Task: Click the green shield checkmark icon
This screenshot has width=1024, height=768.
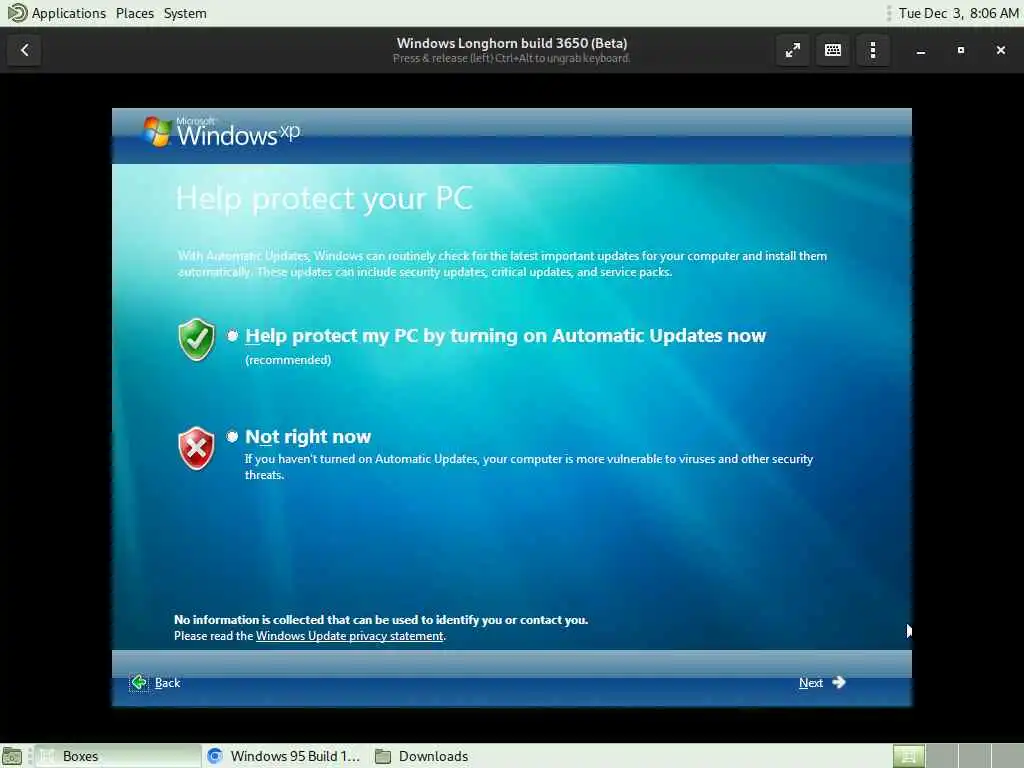Action: pos(197,340)
